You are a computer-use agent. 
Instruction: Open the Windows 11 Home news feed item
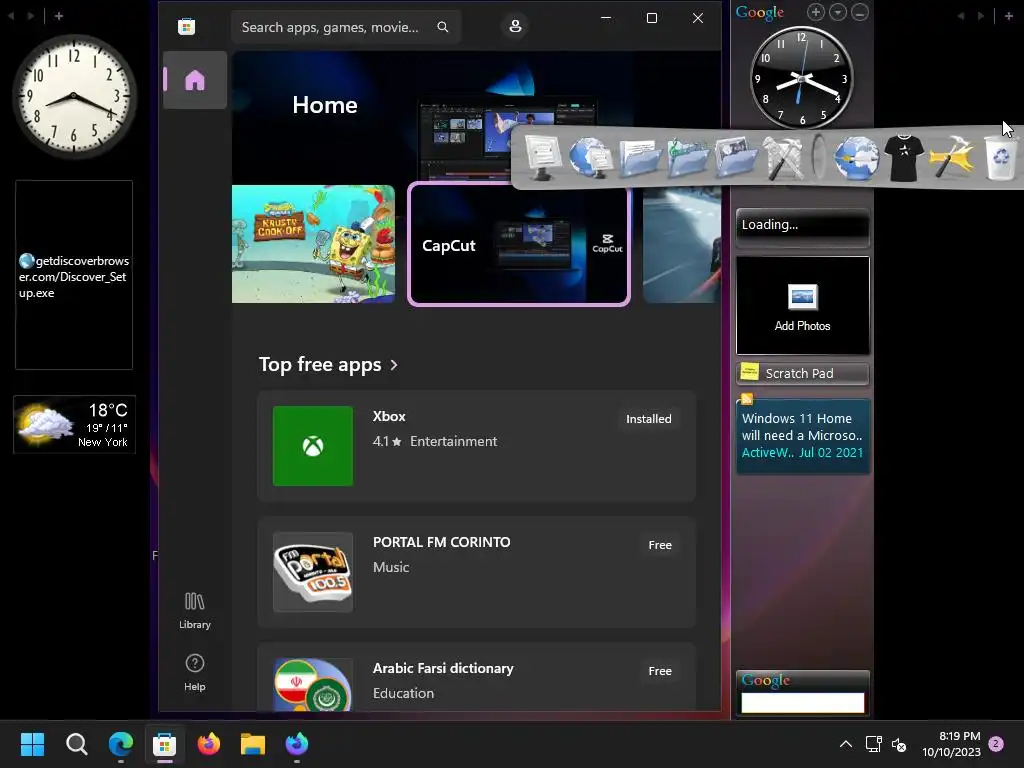pyautogui.click(x=803, y=436)
